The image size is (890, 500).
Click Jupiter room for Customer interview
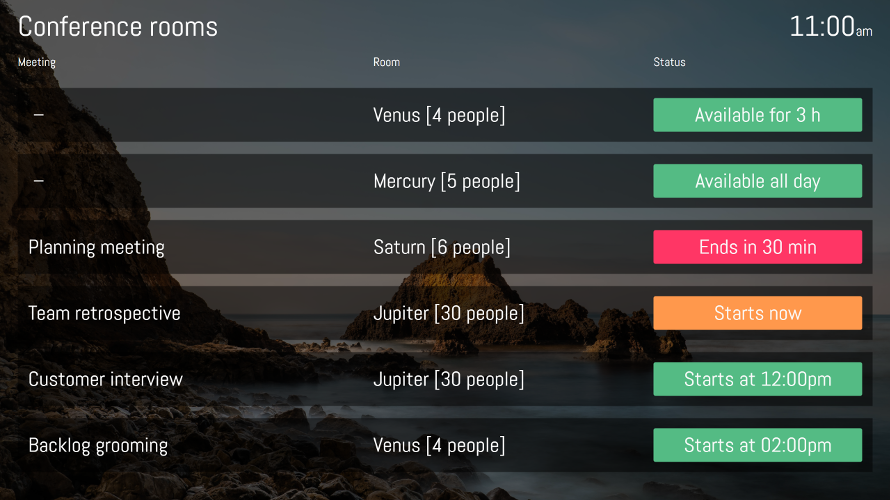tap(448, 379)
